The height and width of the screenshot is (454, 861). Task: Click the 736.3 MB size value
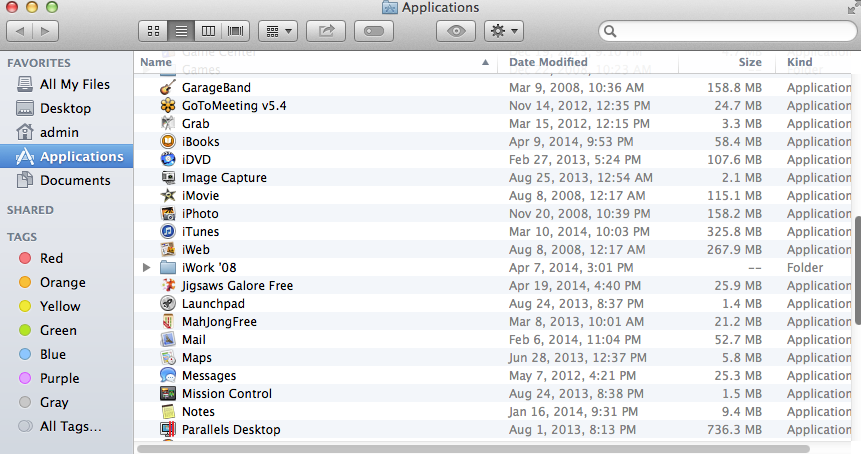pyautogui.click(x=734, y=430)
